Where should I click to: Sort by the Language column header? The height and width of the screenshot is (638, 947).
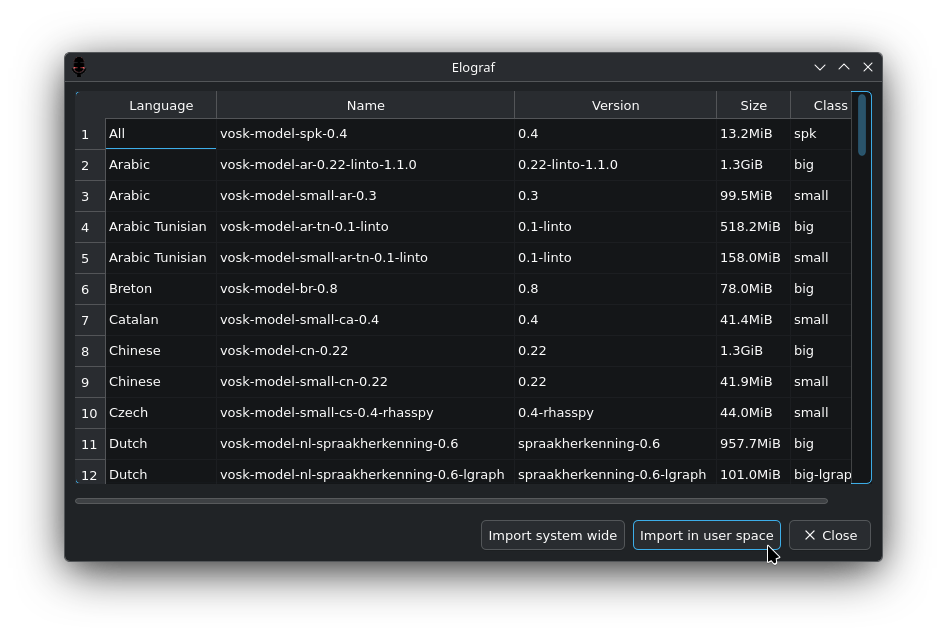(161, 105)
